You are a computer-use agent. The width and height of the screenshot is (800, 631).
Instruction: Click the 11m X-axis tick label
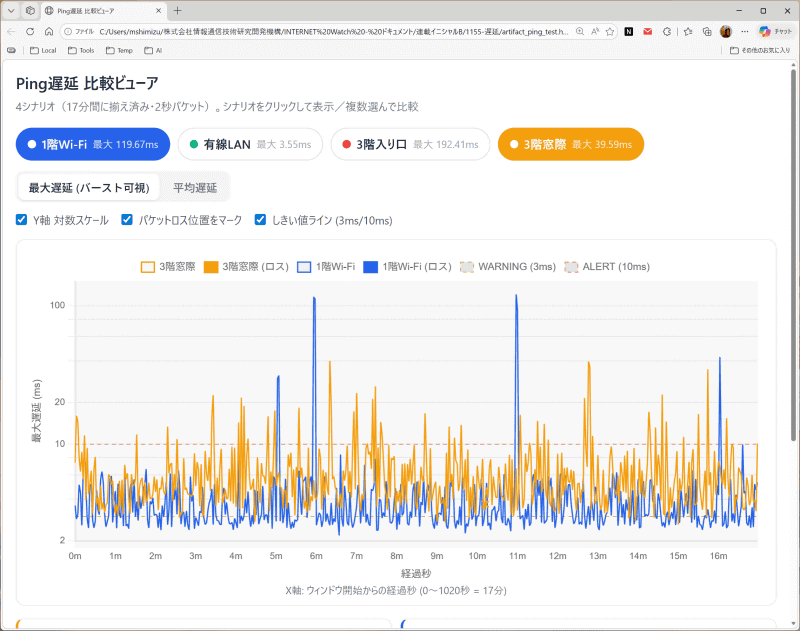[x=517, y=556]
